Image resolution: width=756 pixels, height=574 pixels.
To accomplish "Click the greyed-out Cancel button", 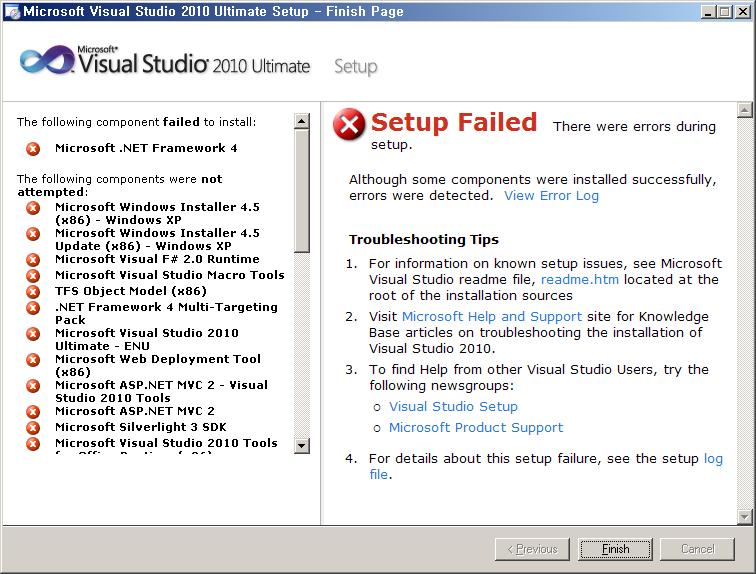I will [x=697, y=549].
